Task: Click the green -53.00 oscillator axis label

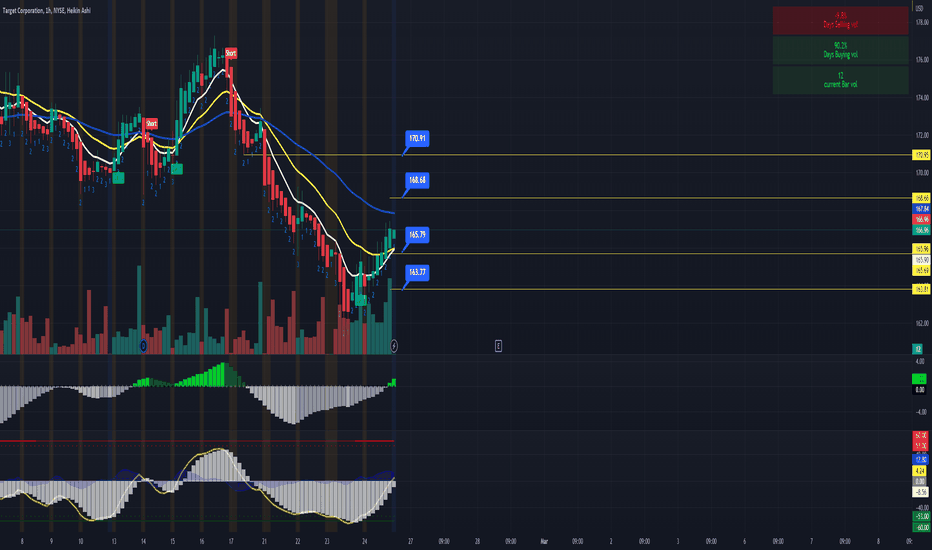Action: click(921, 516)
